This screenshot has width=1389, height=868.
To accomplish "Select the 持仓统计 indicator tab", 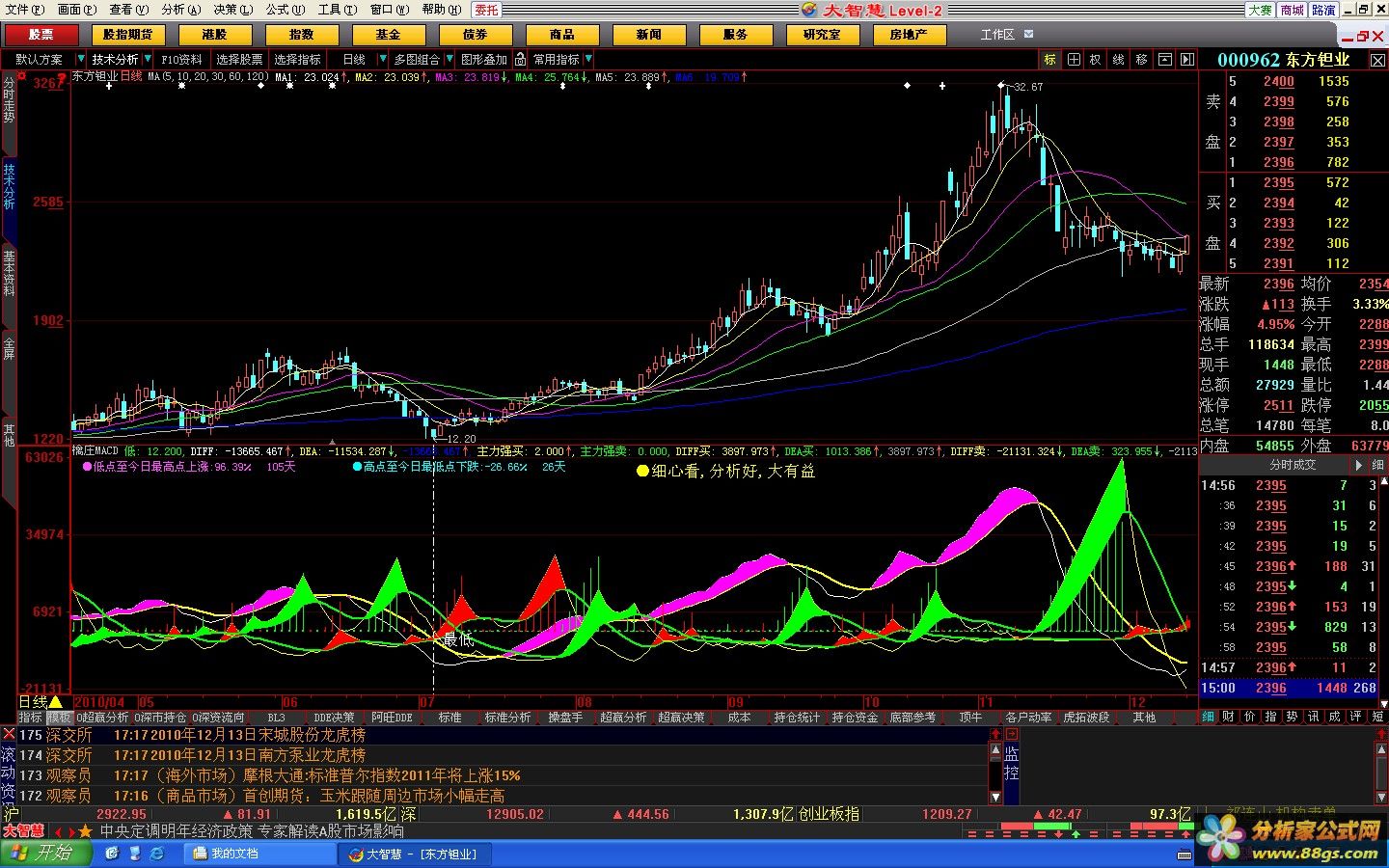I will click(x=797, y=718).
